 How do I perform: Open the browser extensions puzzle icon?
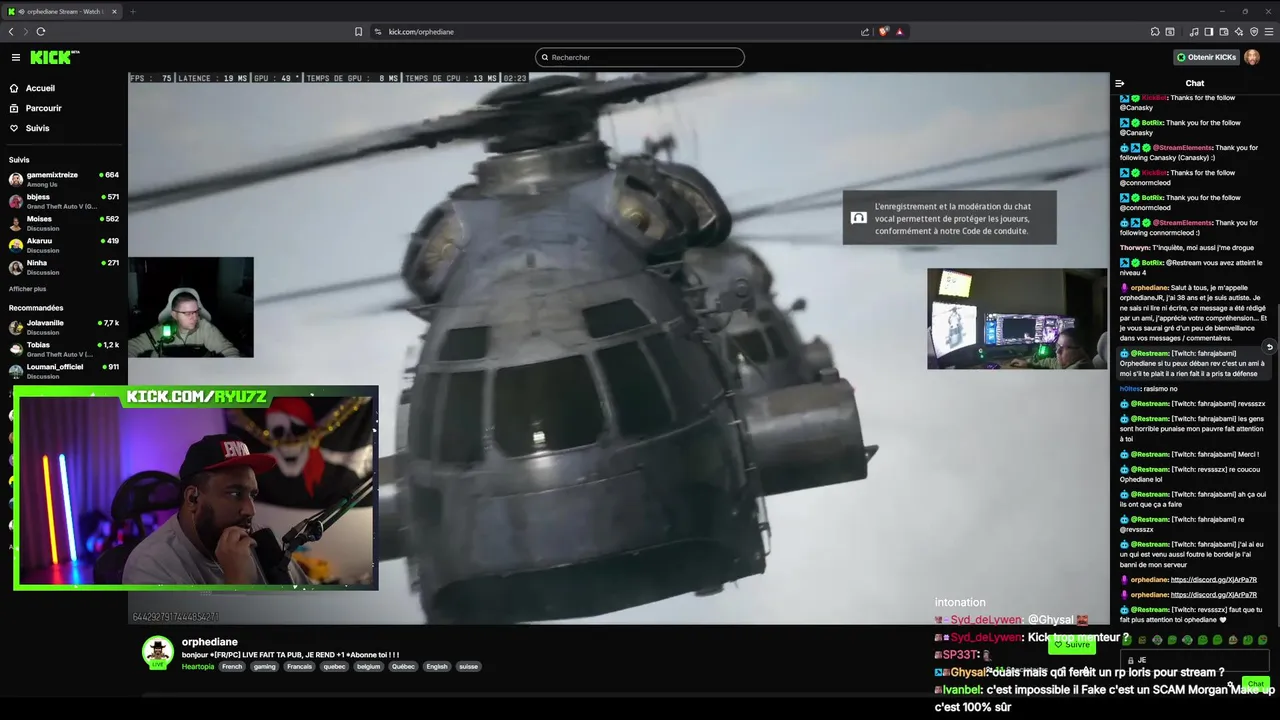pos(1155,31)
